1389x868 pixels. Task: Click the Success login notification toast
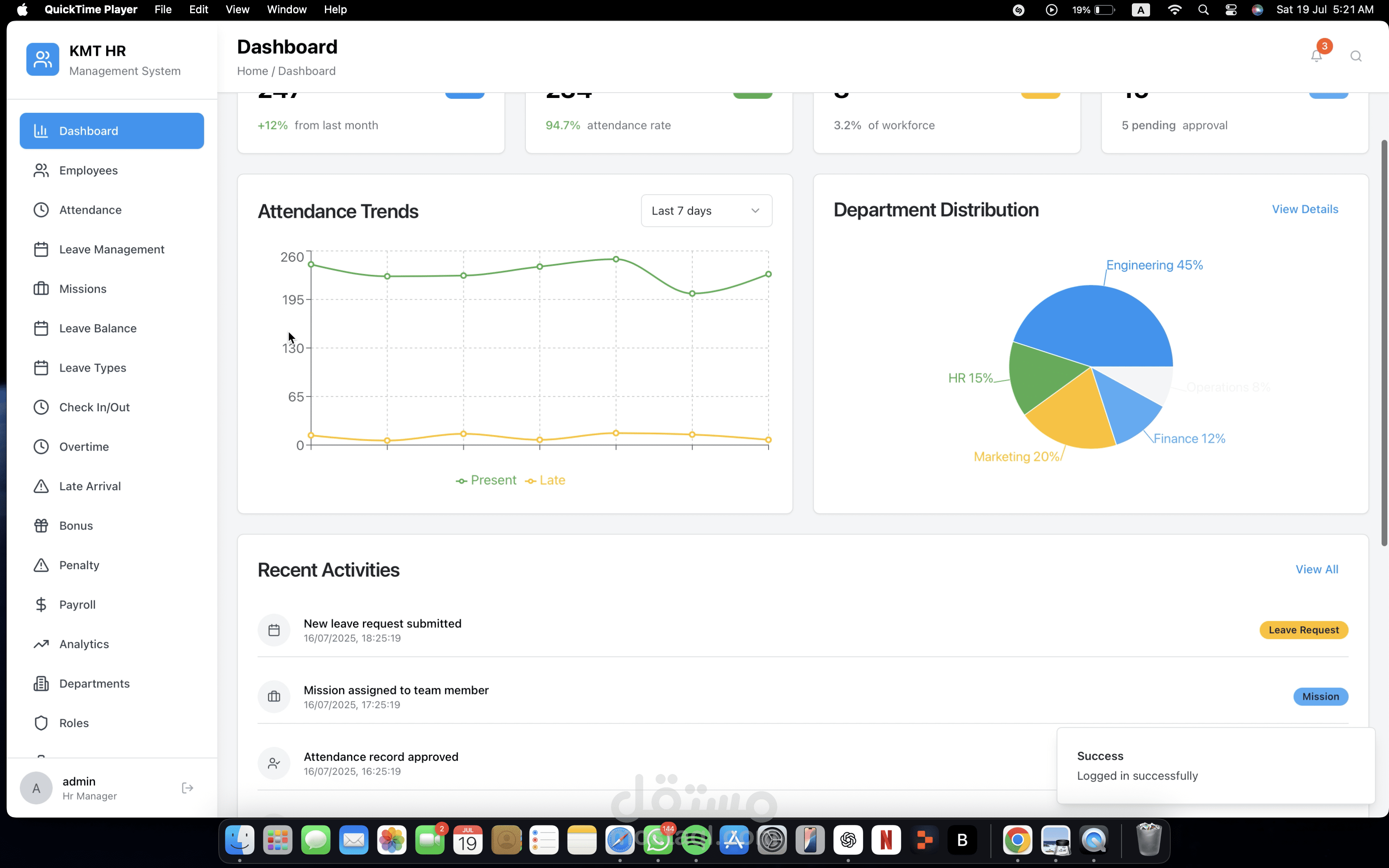(1215, 765)
